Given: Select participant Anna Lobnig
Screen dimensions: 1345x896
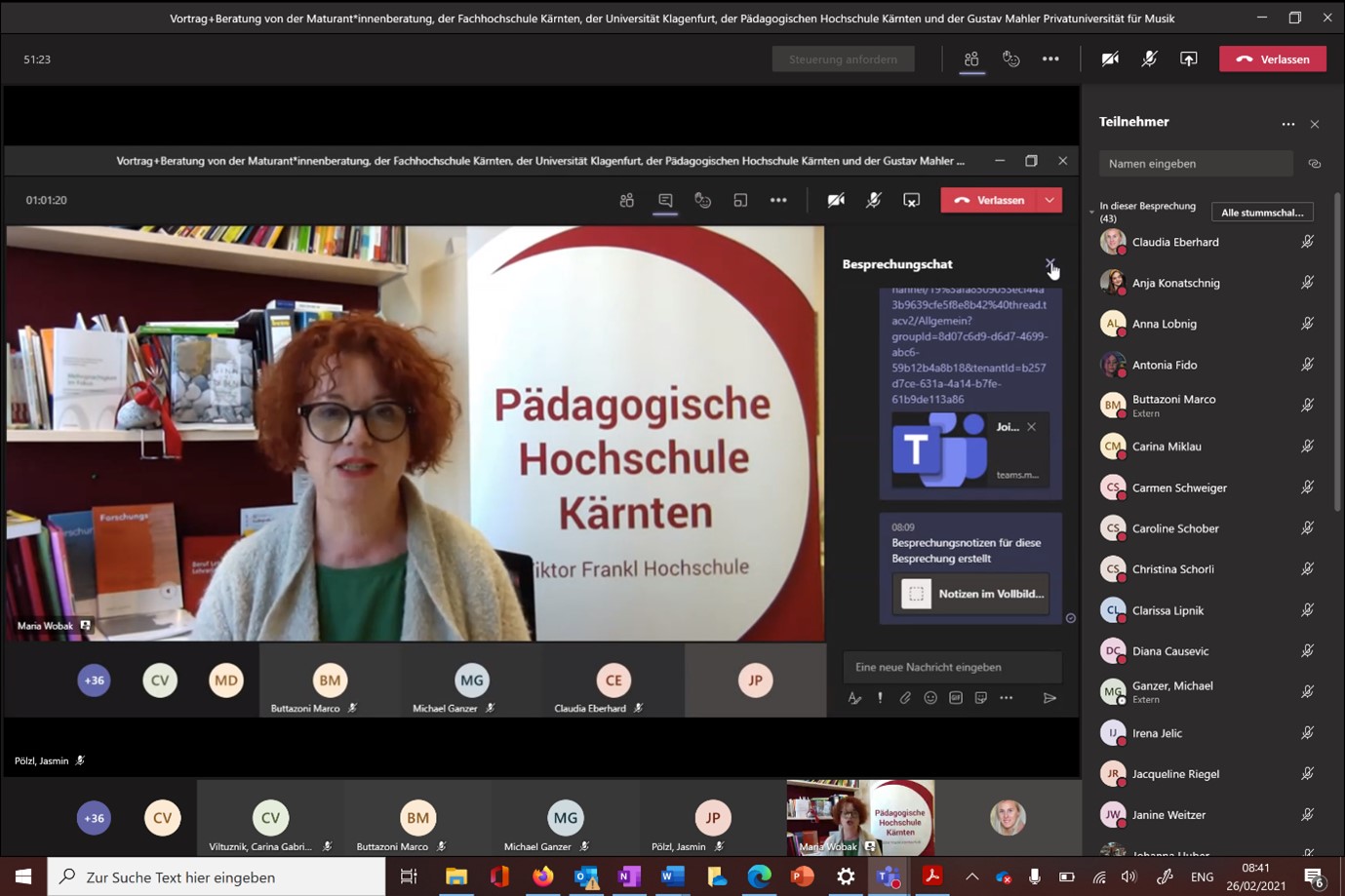Looking at the screenshot, I should coord(1207,324).
